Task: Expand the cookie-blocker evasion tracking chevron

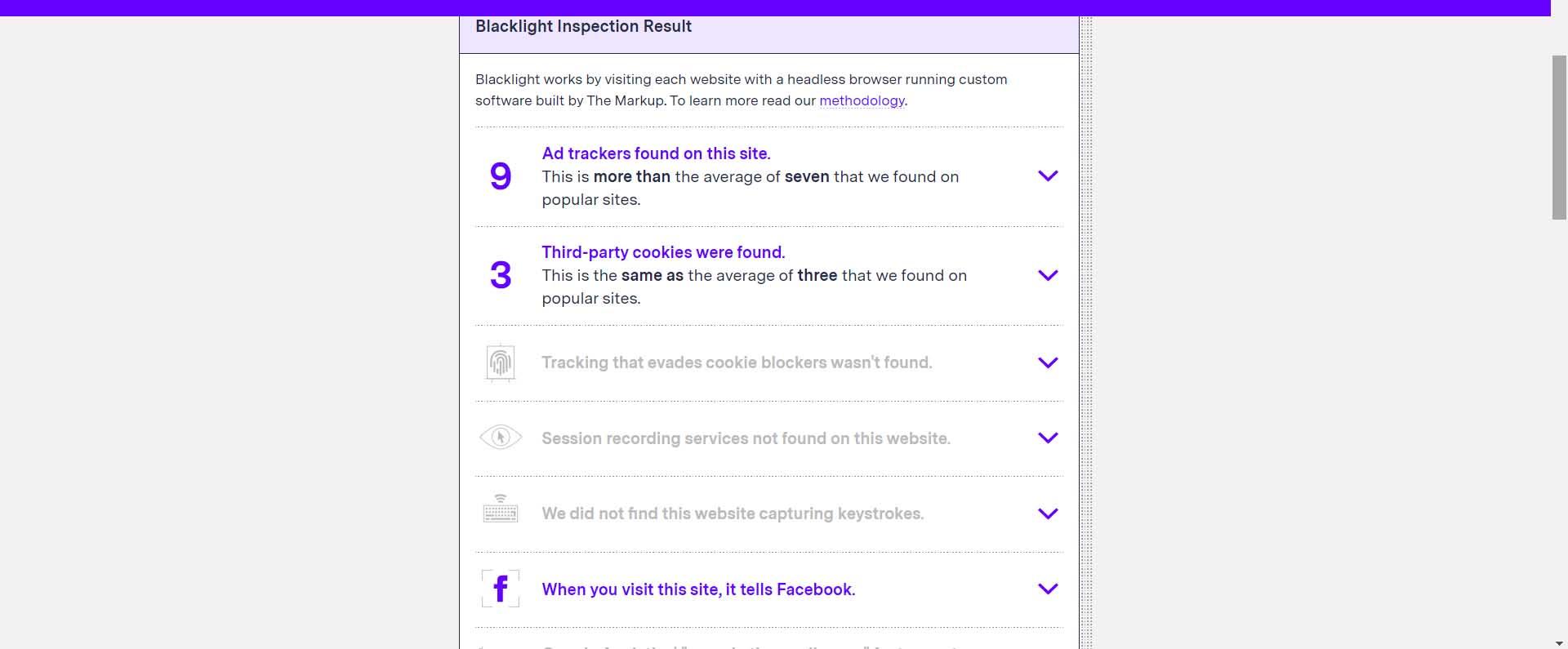Action: (x=1047, y=362)
